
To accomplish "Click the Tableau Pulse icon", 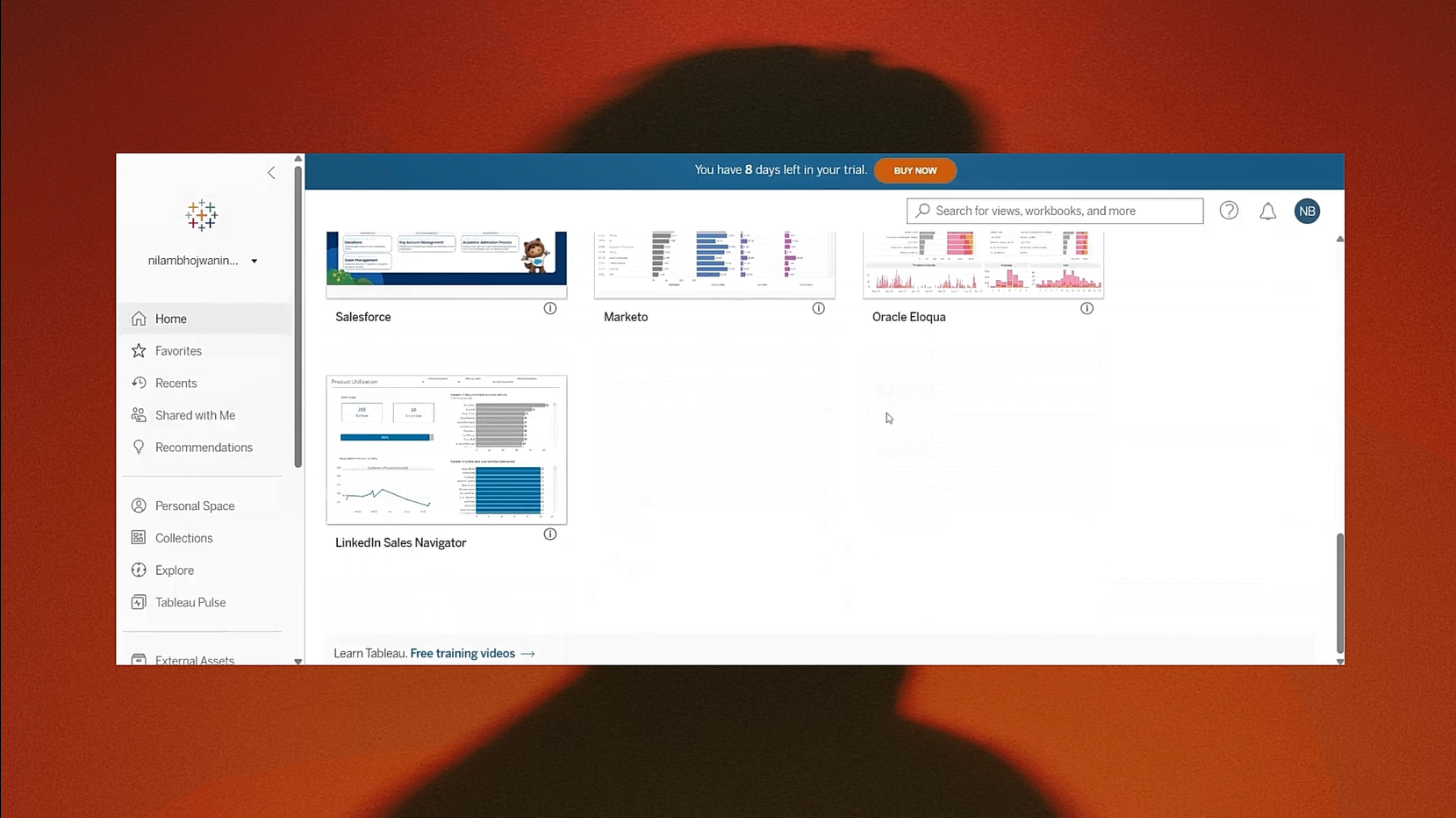I will (x=139, y=602).
